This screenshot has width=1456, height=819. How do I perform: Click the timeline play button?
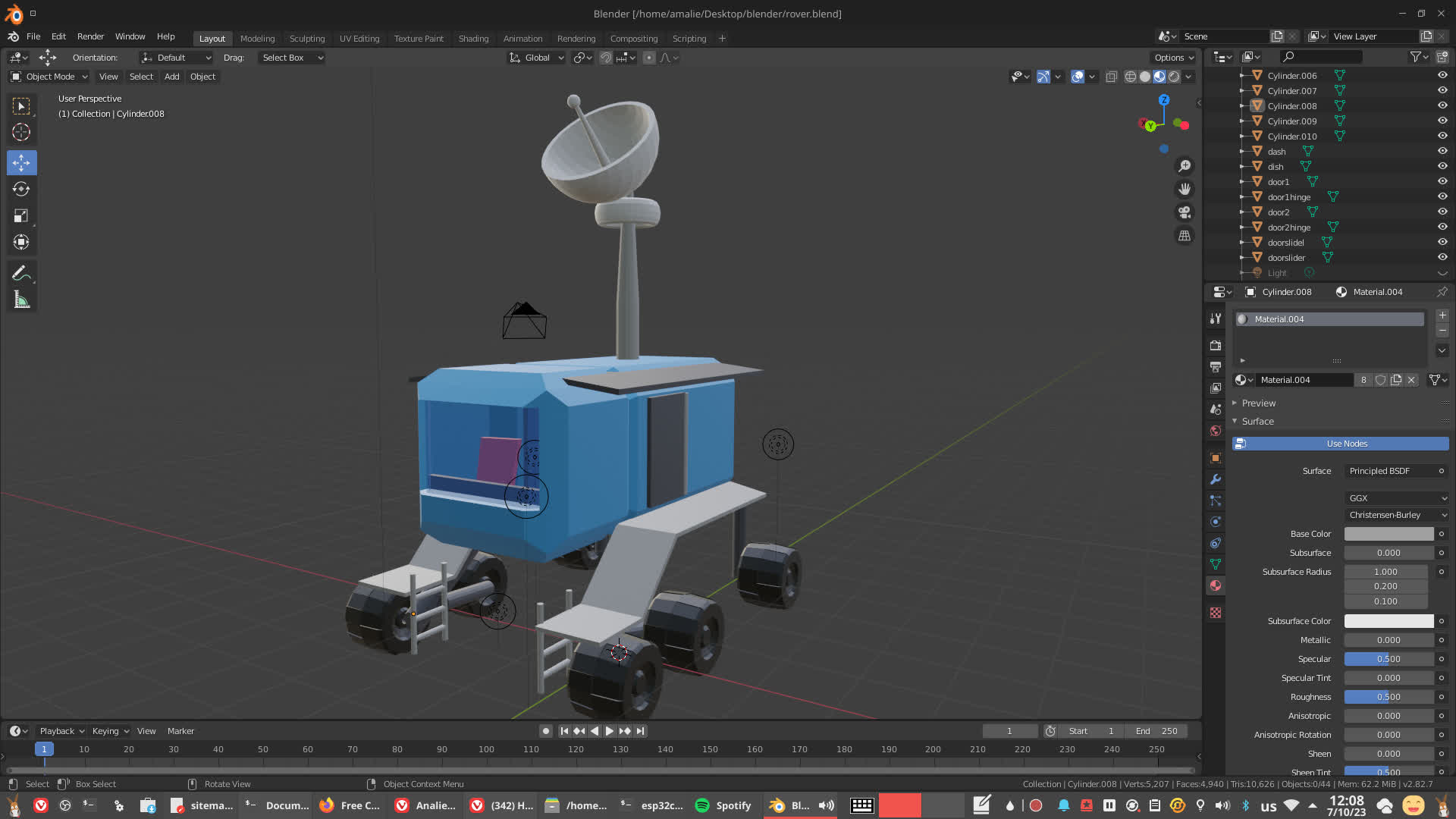[609, 731]
